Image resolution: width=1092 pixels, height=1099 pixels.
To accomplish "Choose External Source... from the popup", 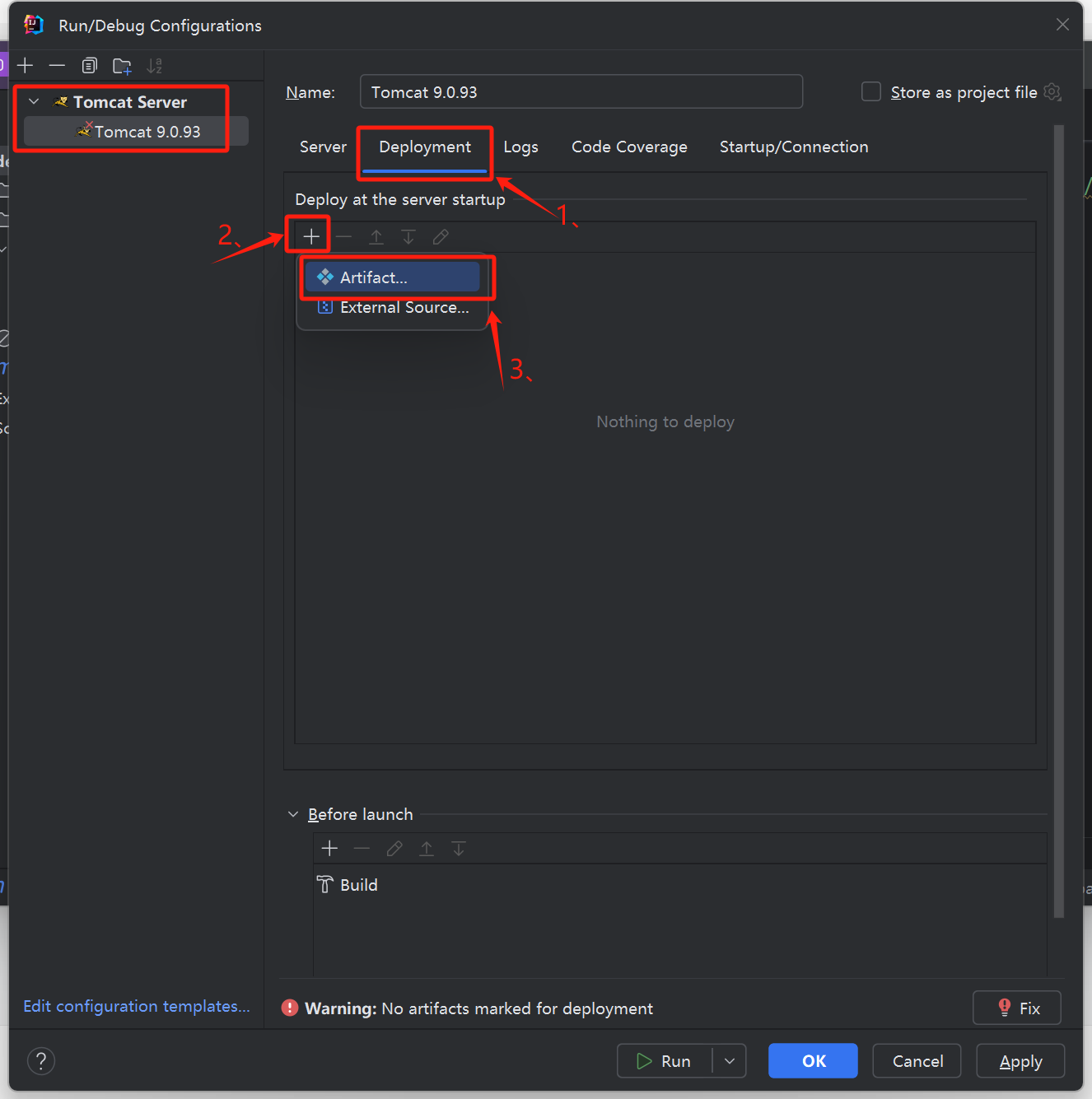I will tap(392, 307).
